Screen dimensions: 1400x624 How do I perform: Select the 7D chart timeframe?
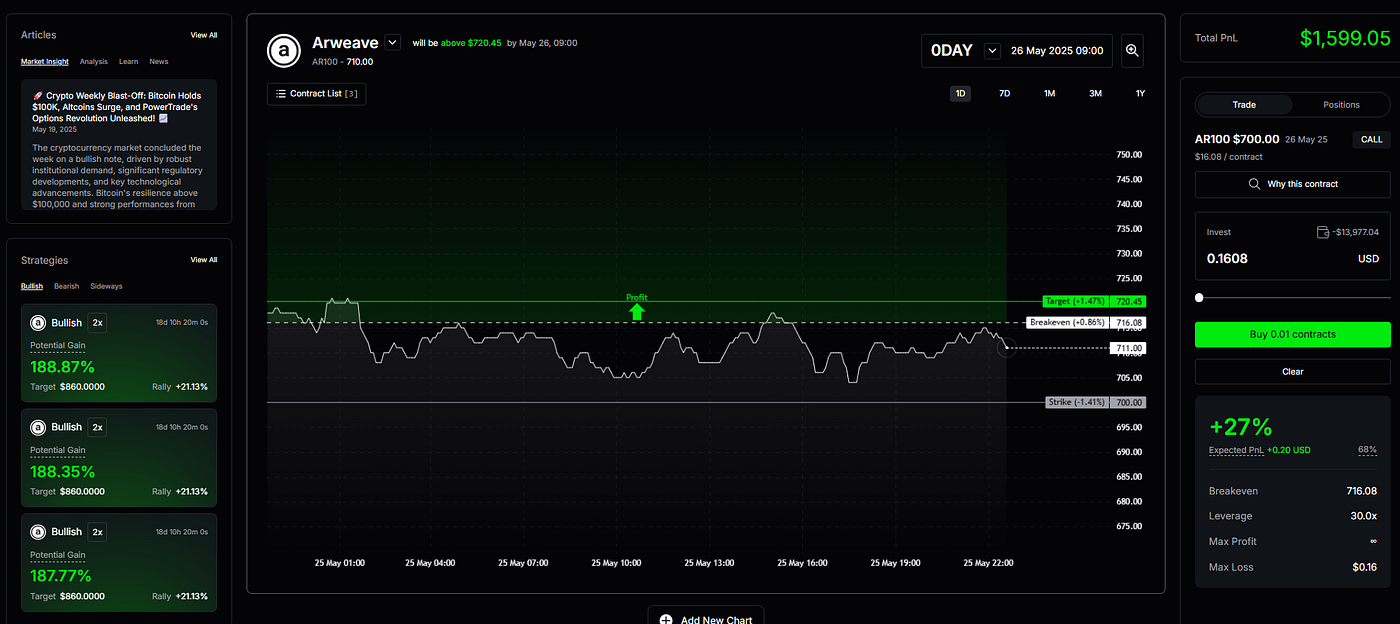click(1005, 93)
